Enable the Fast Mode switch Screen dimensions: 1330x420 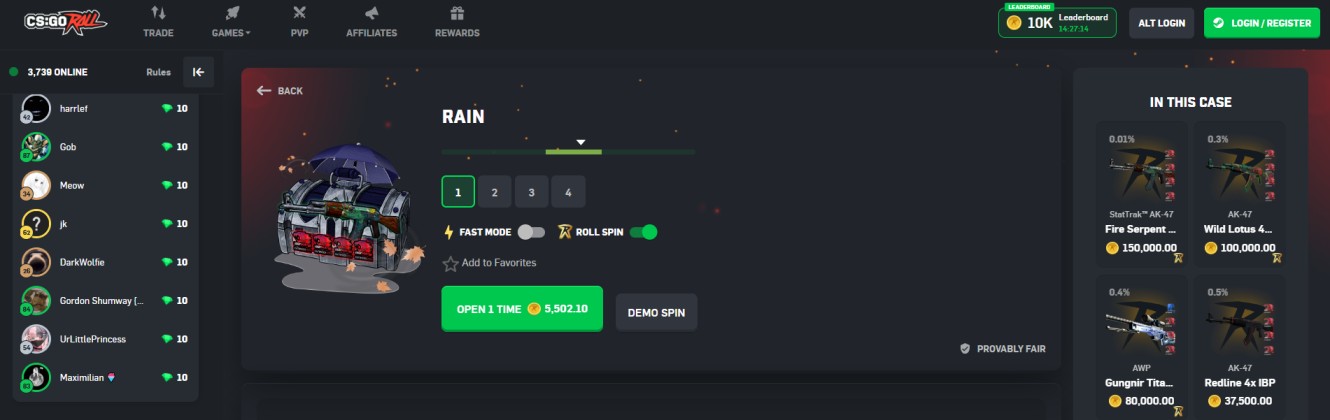click(531, 232)
